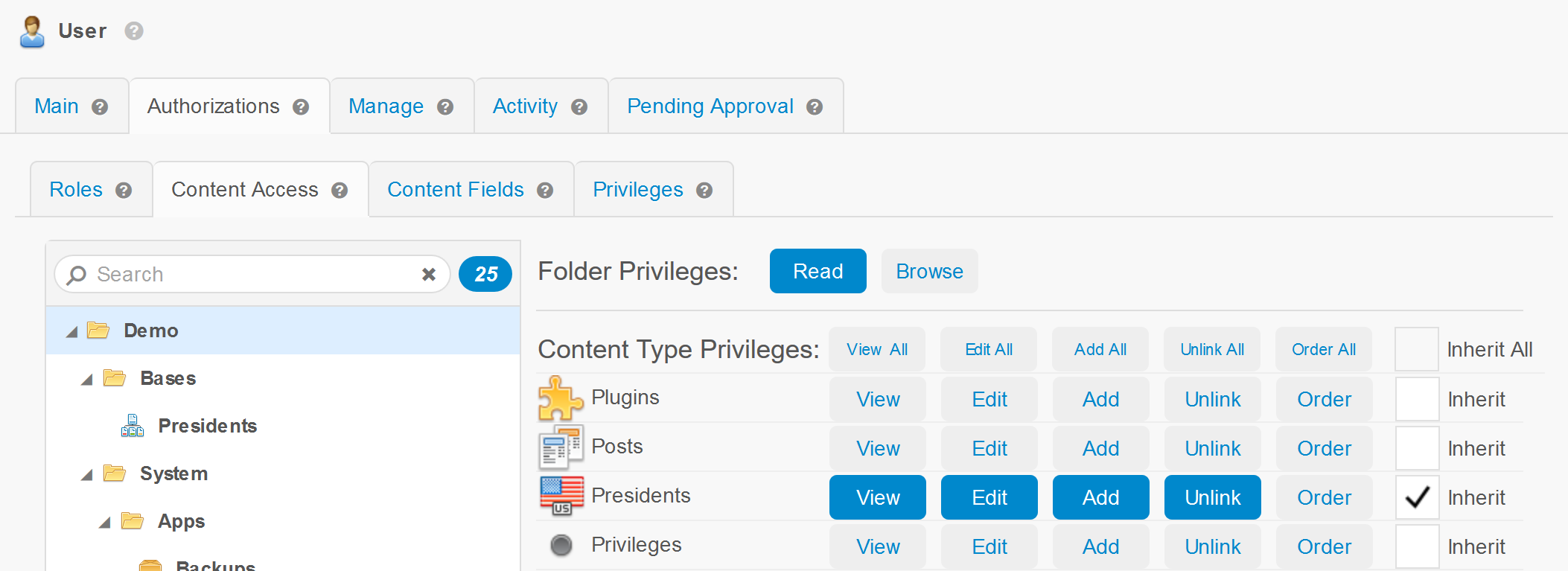Check Inherit for Plugins row

point(1416,399)
